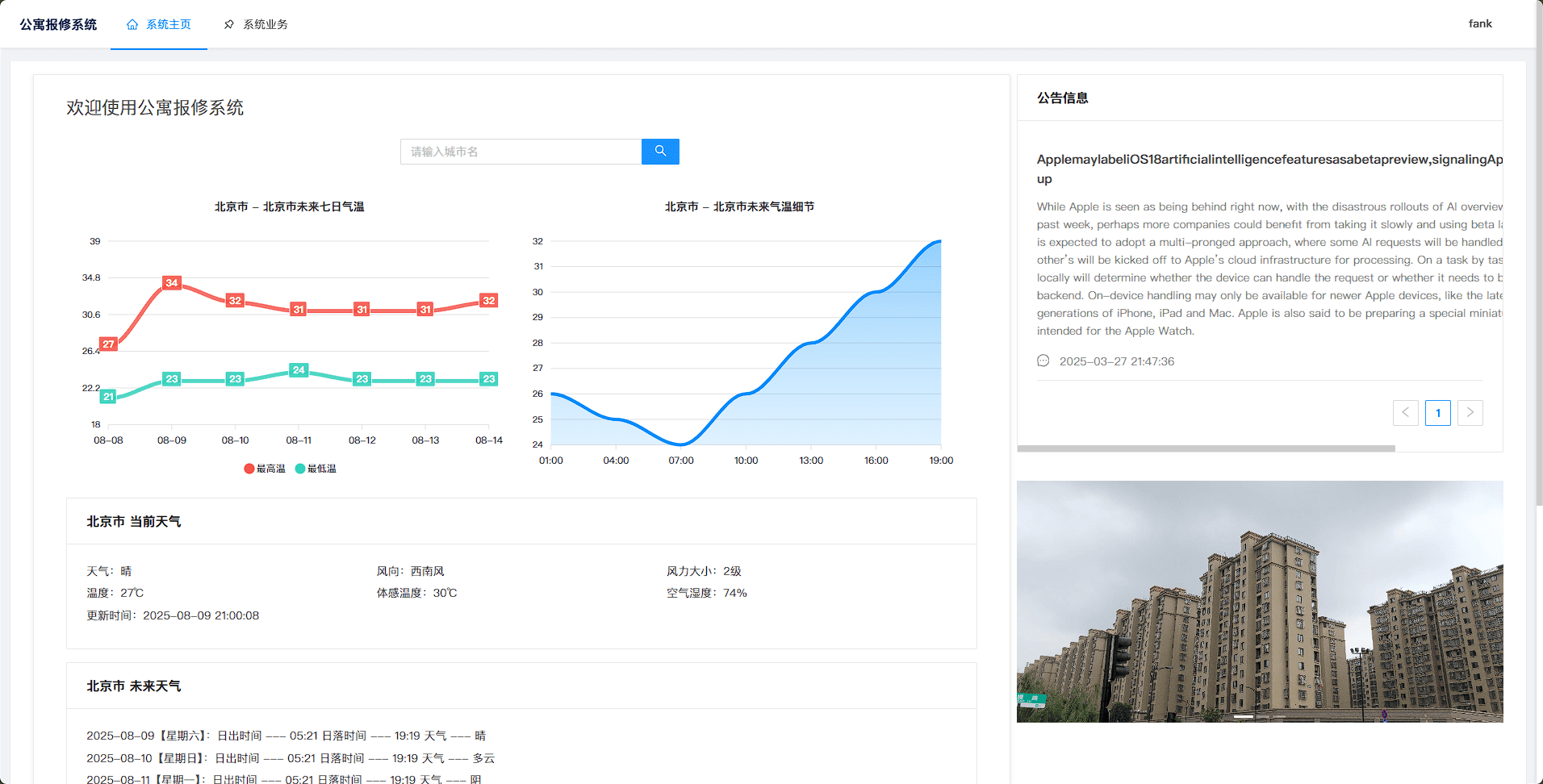Click the 2025-08-09 星期六 forecast row
The height and width of the screenshot is (784, 1543).
[x=286, y=736]
